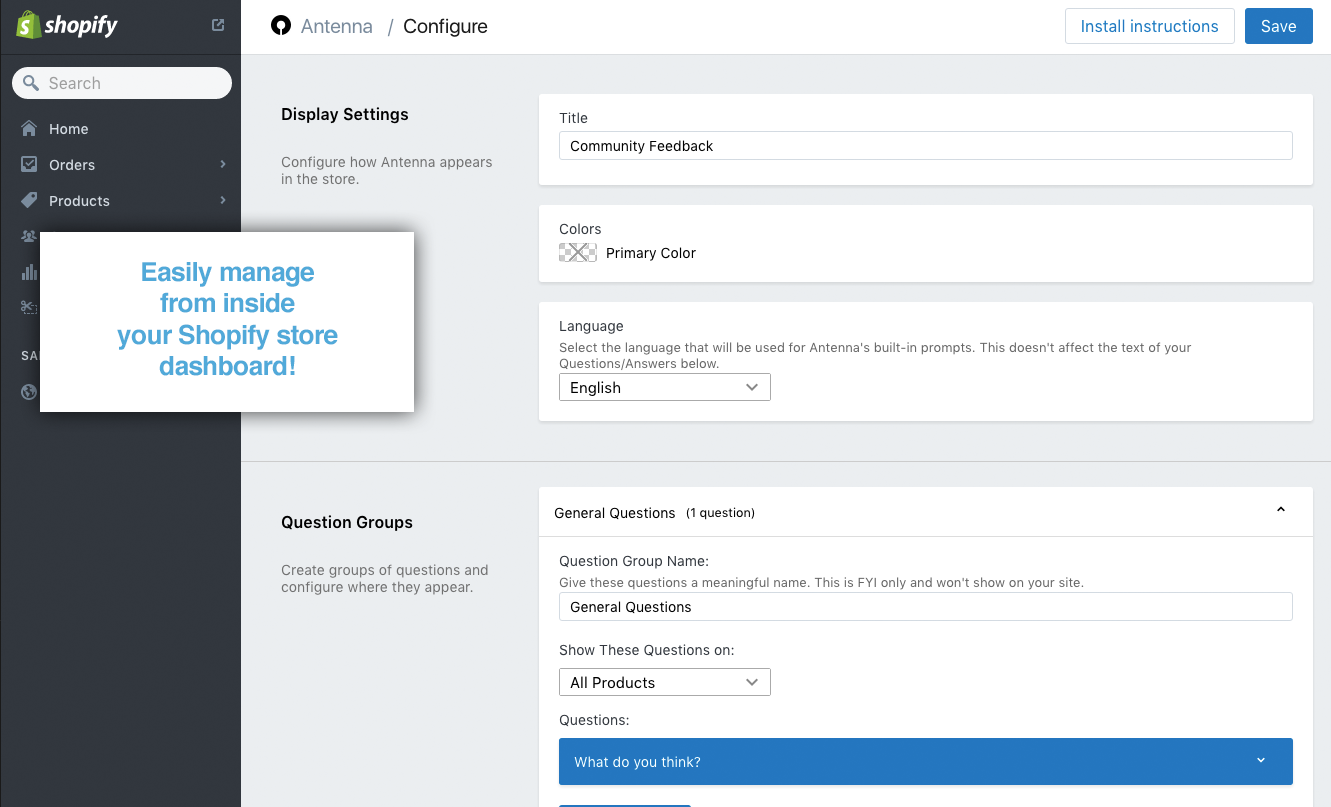Open the Language dropdown showing English

664,388
